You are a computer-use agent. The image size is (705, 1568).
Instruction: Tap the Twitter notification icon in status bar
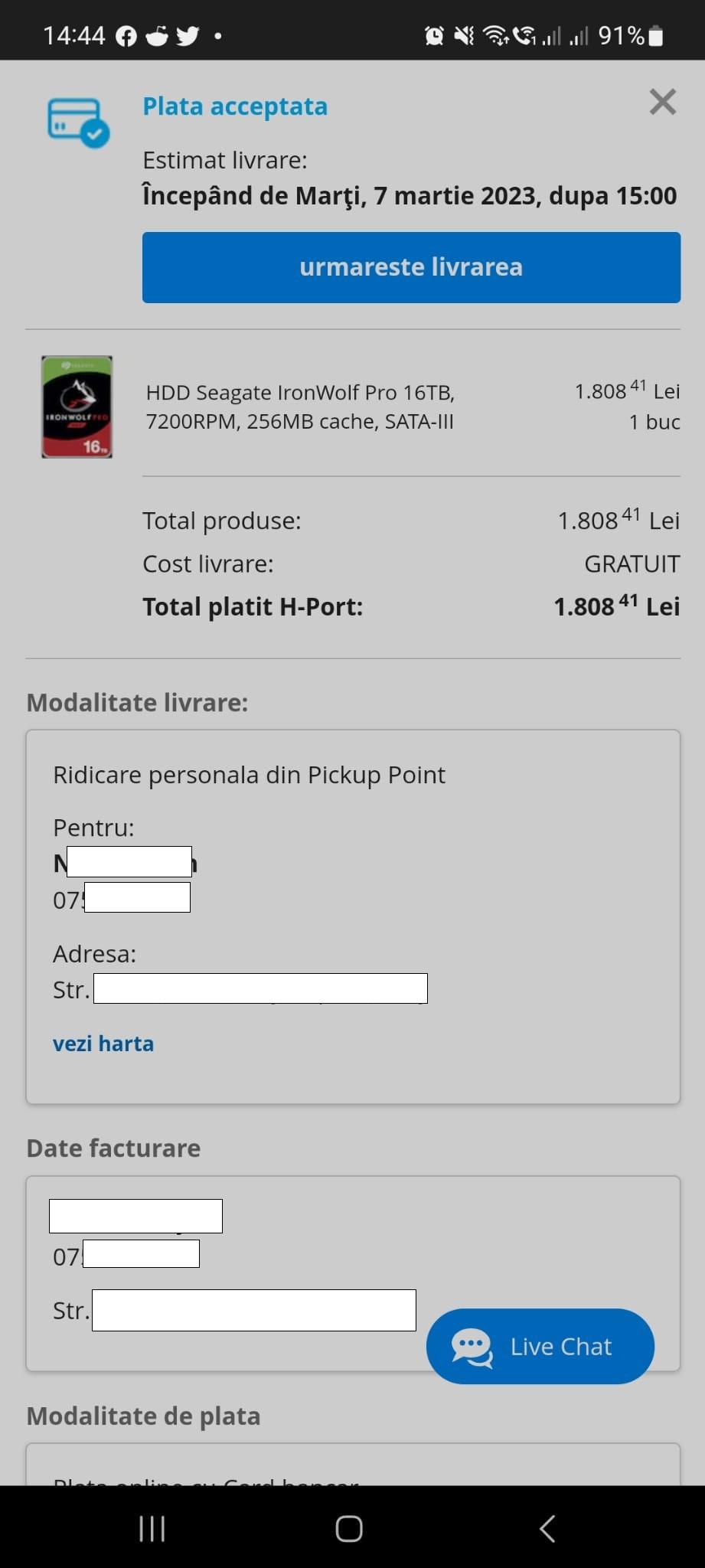[x=188, y=36]
